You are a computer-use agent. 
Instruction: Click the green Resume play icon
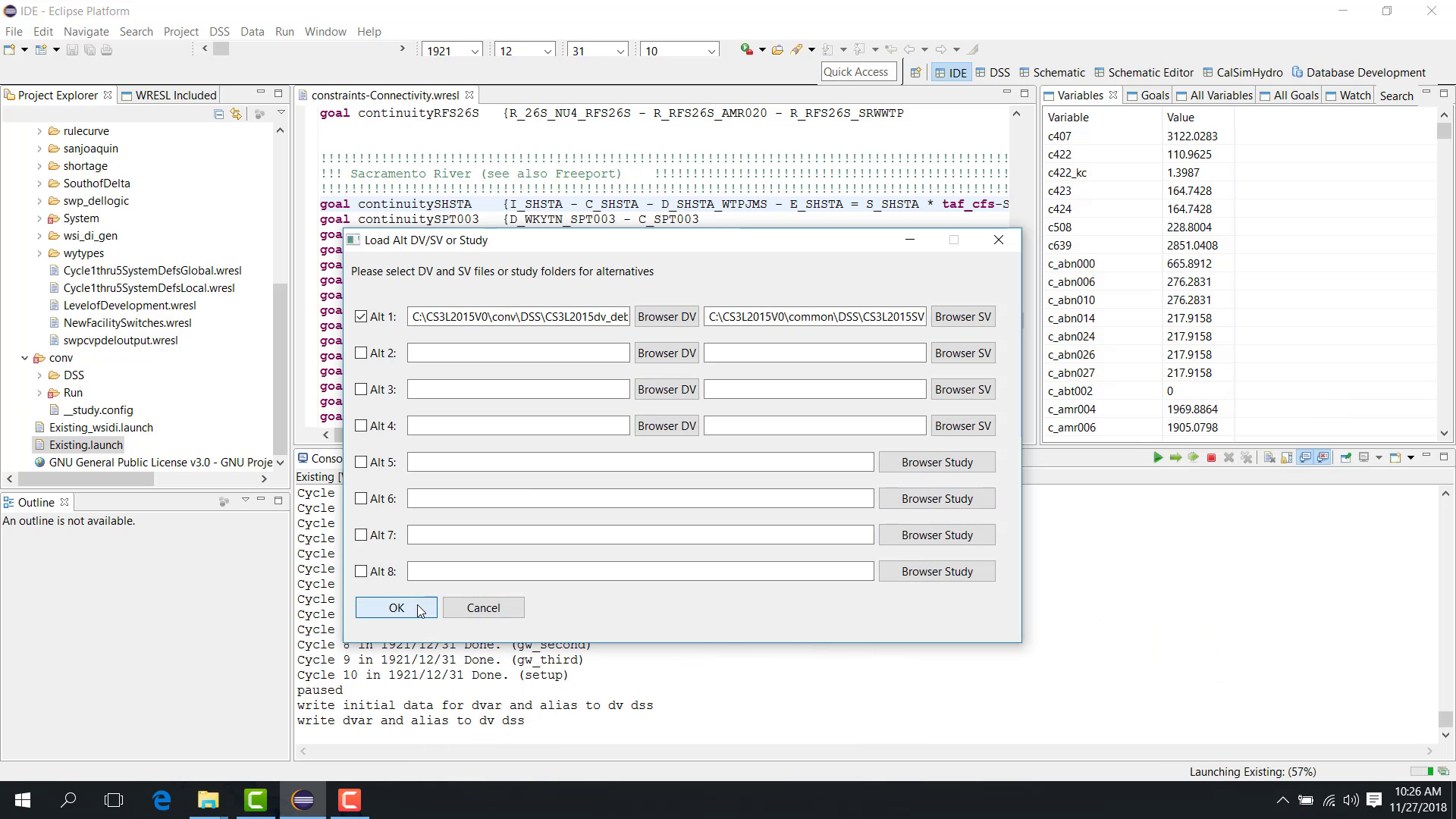click(x=1157, y=457)
